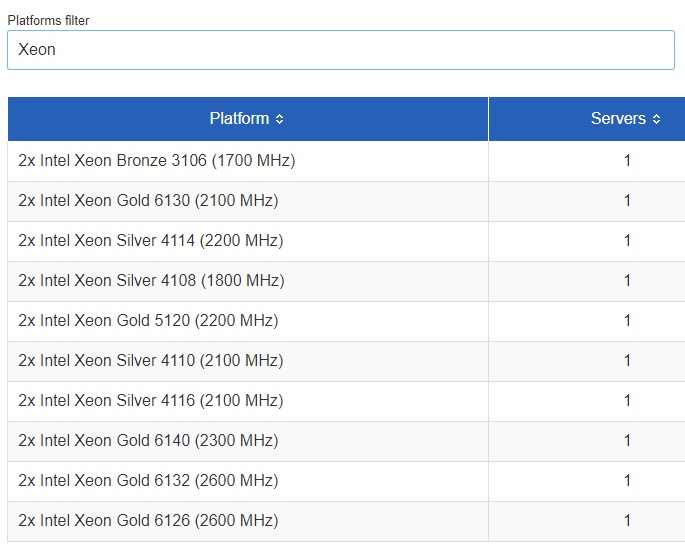
Task: Click the Platform column sort icon
Action: coord(279,119)
